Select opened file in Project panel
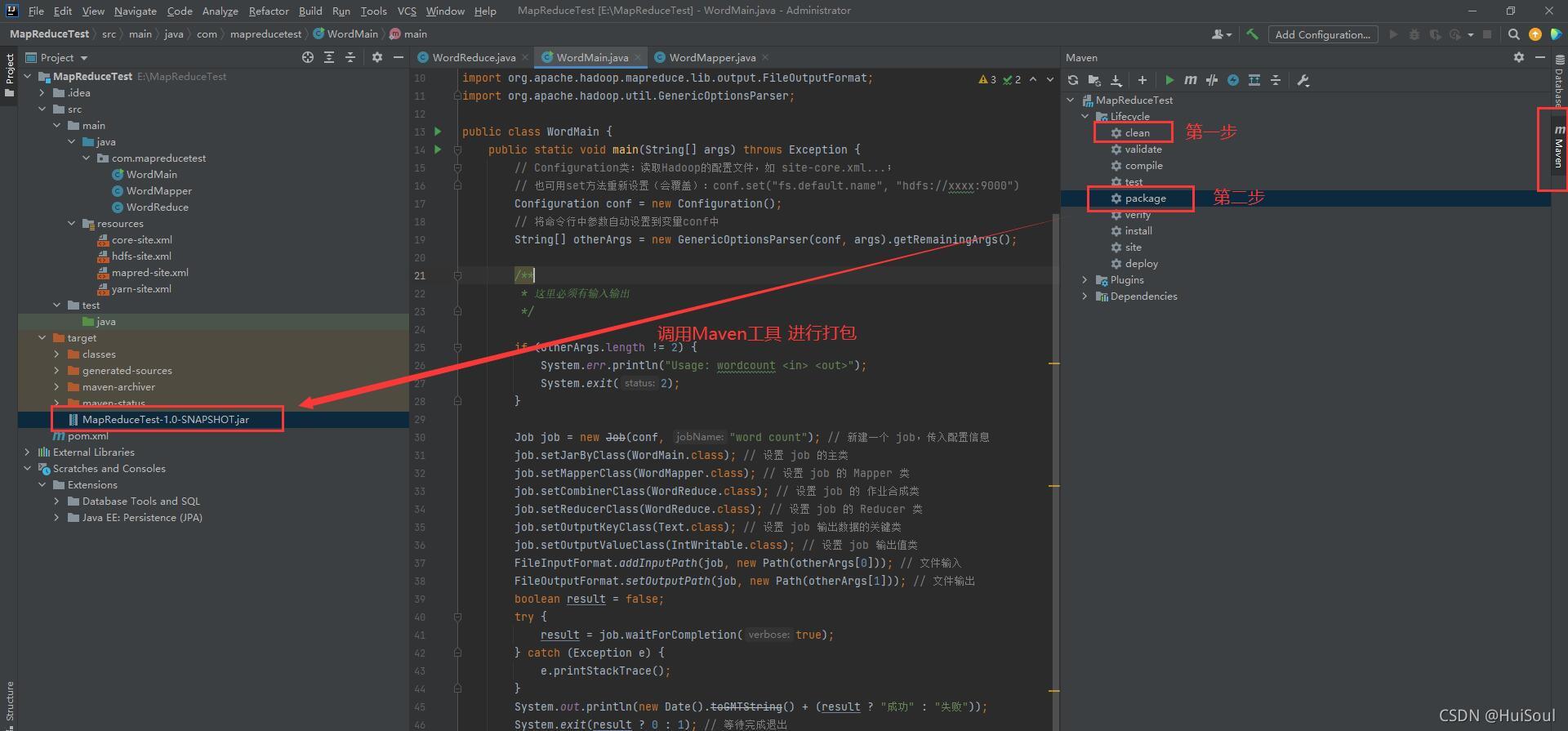Screen dimensions: 1568x731 (308, 57)
